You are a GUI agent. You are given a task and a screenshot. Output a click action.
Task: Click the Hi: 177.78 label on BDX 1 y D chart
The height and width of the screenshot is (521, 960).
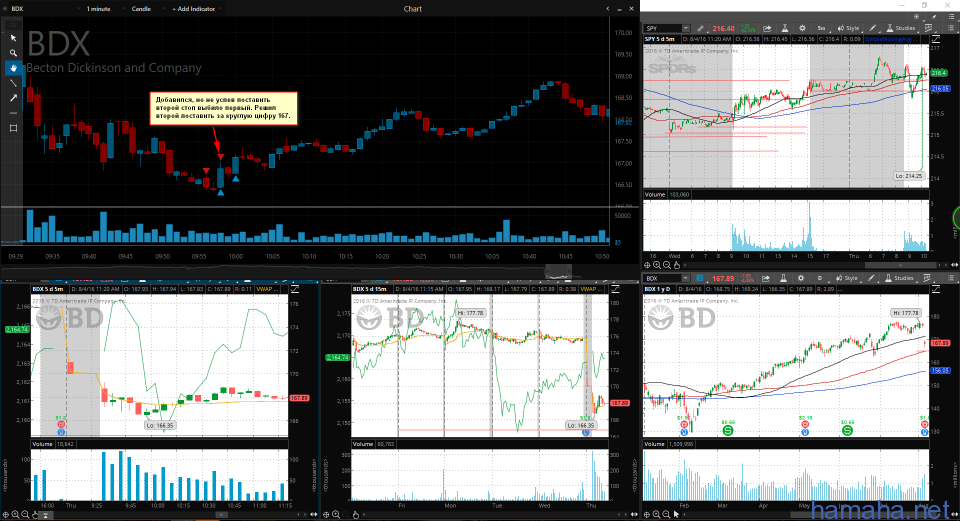(x=907, y=313)
